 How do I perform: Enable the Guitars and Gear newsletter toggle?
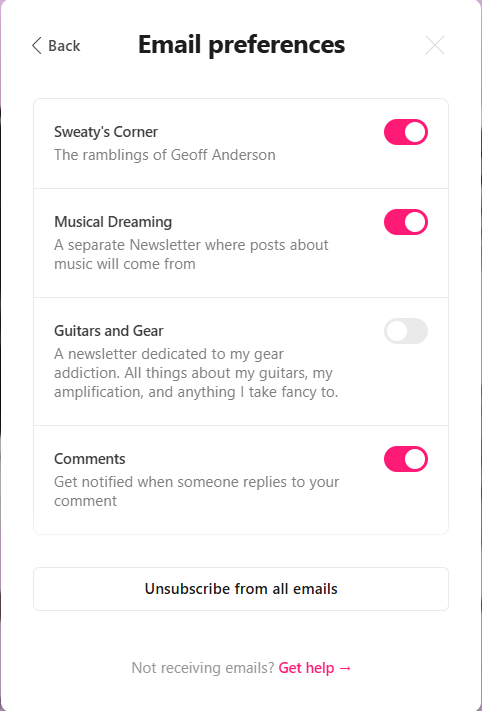coord(406,331)
